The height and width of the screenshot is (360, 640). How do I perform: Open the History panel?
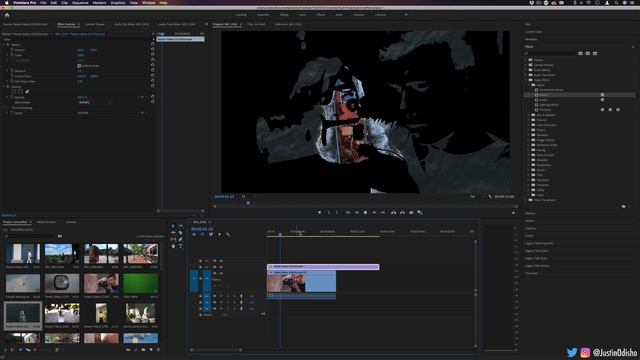pyautogui.click(x=530, y=221)
